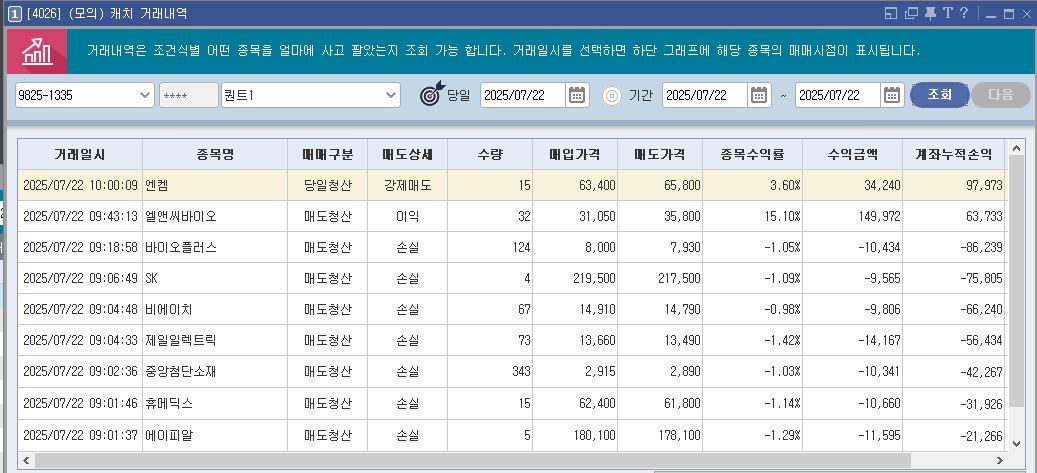Open calendar for the 당일 date
The height and width of the screenshot is (473, 1037).
(577, 95)
